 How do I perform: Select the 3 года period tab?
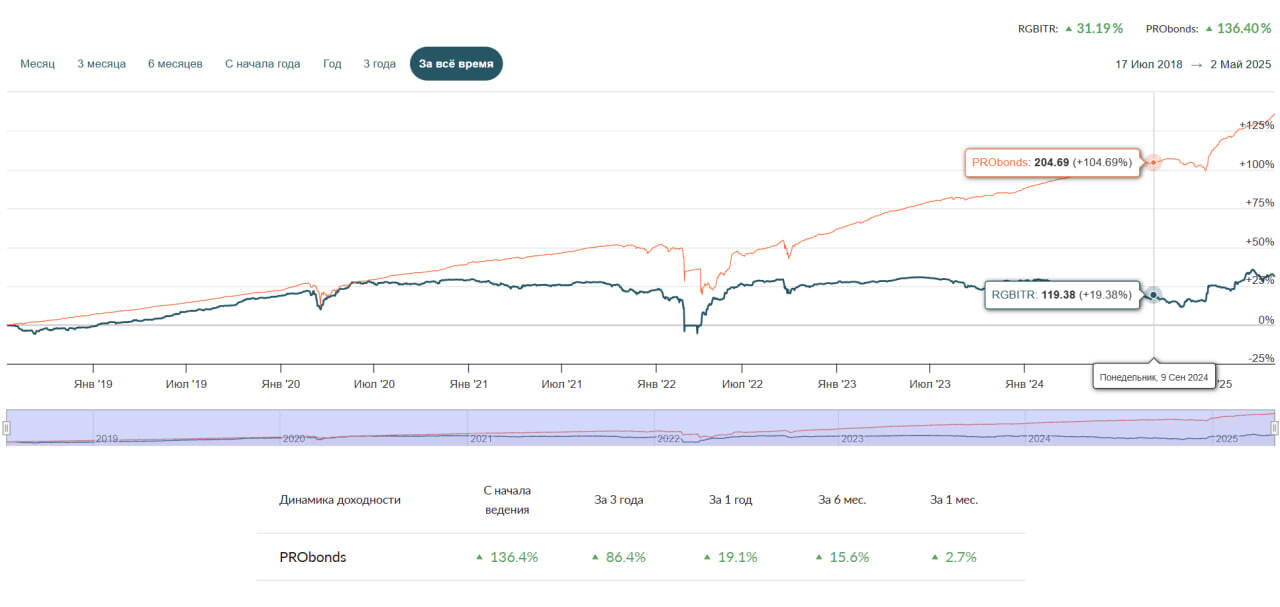click(x=380, y=64)
